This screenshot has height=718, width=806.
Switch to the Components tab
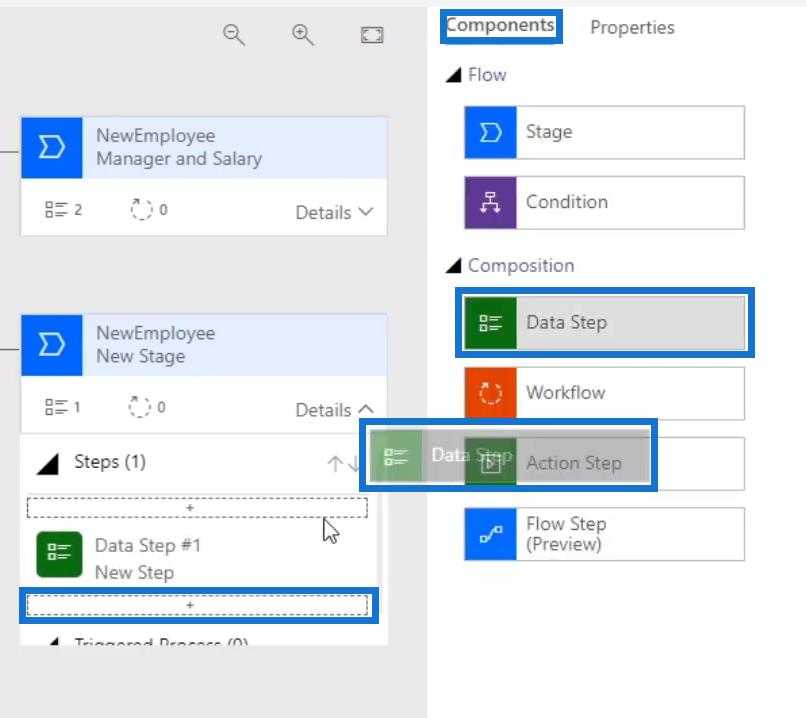pyautogui.click(x=500, y=25)
